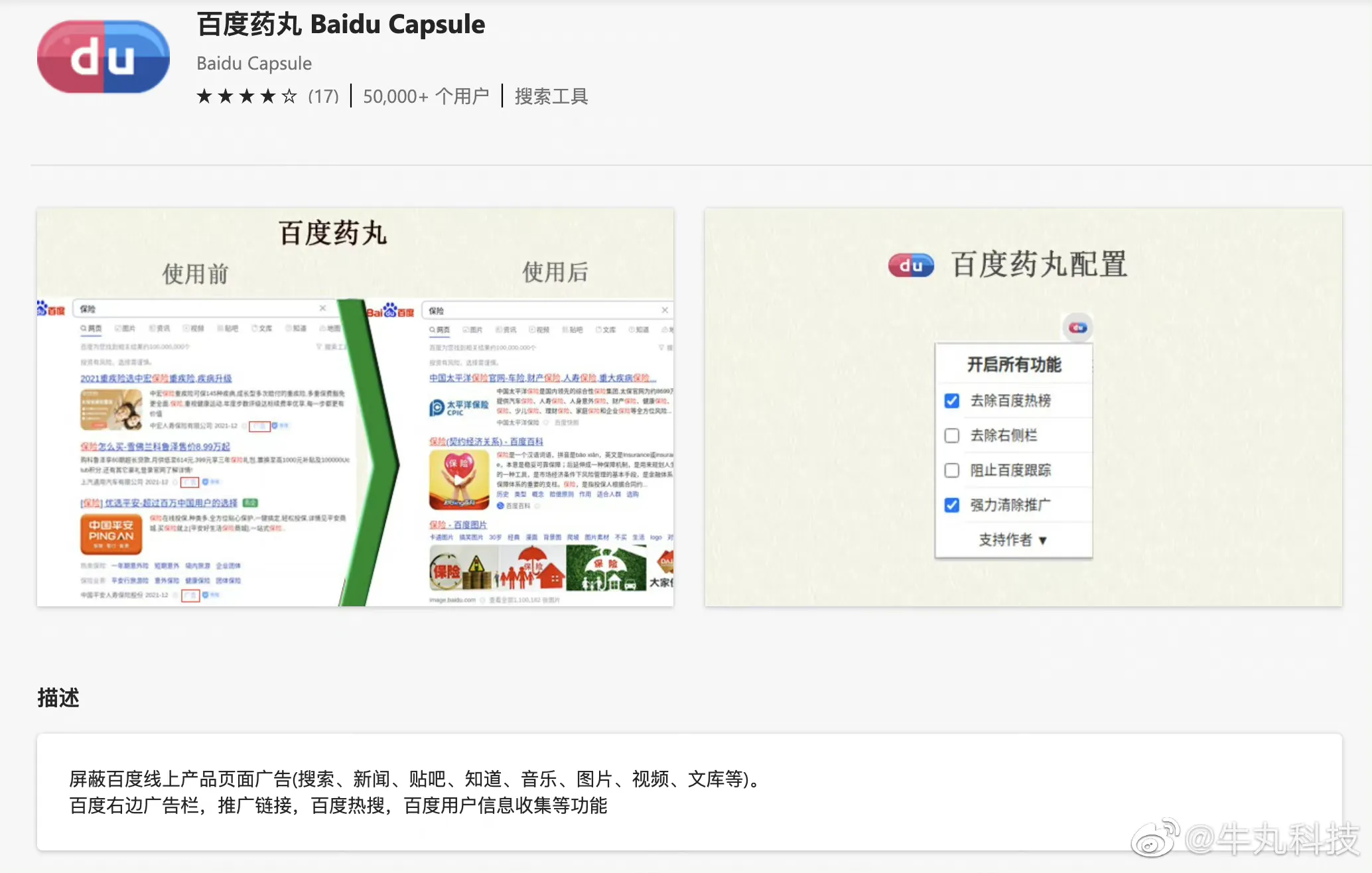Image resolution: width=1372 pixels, height=873 pixels.
Task: Check the 阻止百度跟踪 option
Action: tap(951, 470)
